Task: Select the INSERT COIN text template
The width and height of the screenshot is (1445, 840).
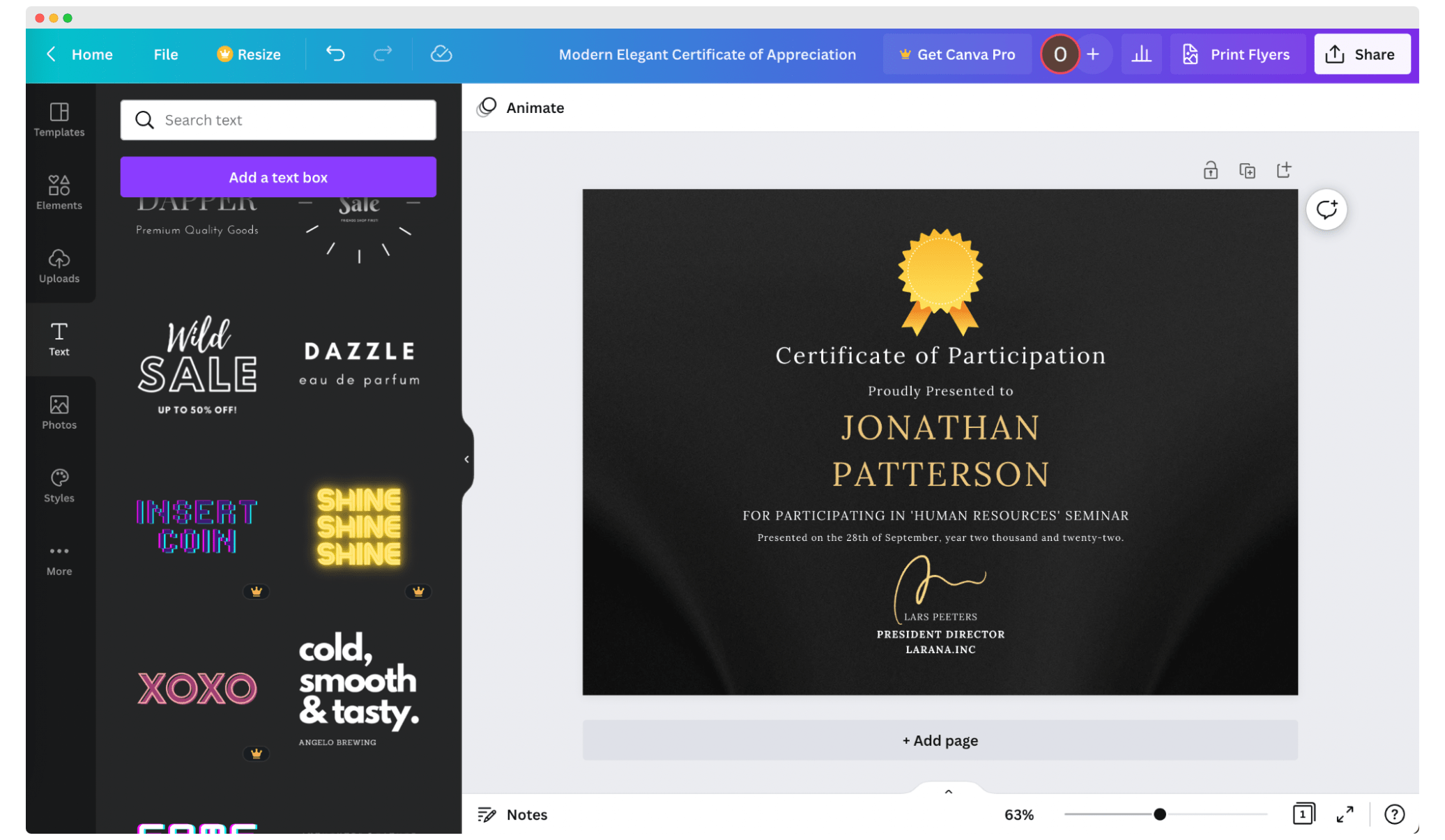Action: 197,526
